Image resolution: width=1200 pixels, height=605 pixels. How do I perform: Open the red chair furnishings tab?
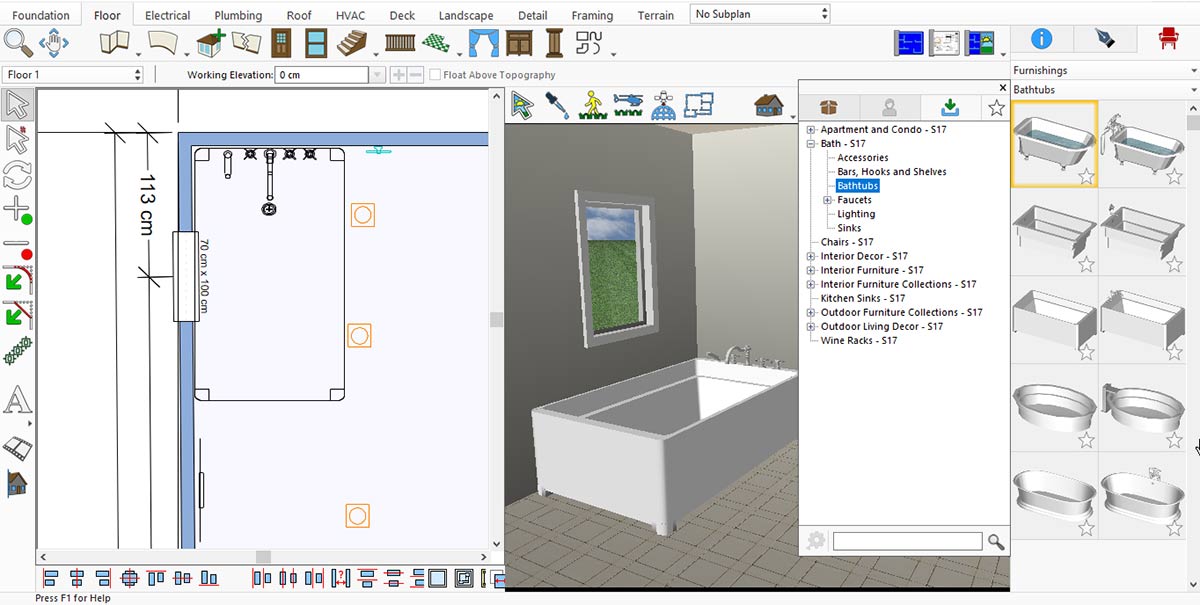pos(1167,39)
